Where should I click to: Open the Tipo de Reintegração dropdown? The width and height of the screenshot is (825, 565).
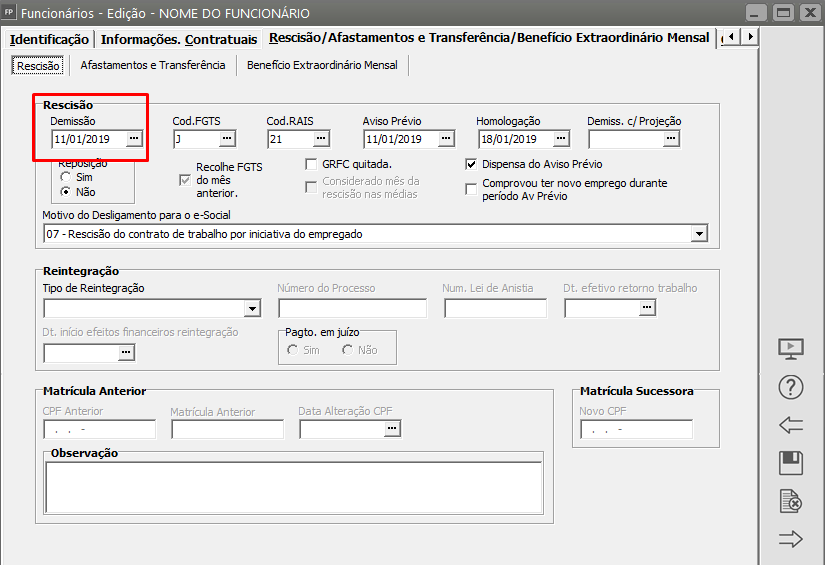point(251,308)
